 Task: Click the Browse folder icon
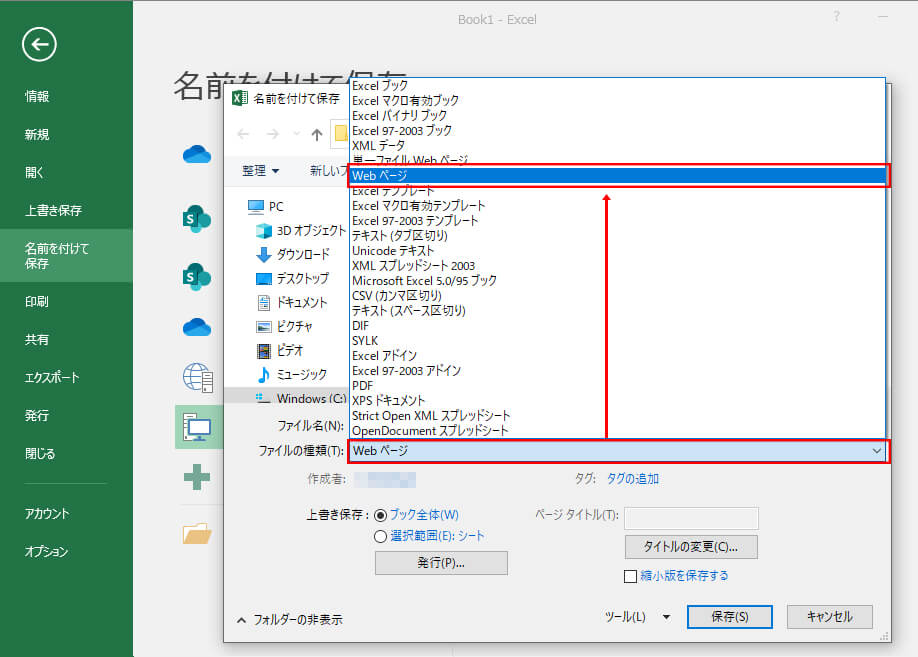(x=197, y=533)
